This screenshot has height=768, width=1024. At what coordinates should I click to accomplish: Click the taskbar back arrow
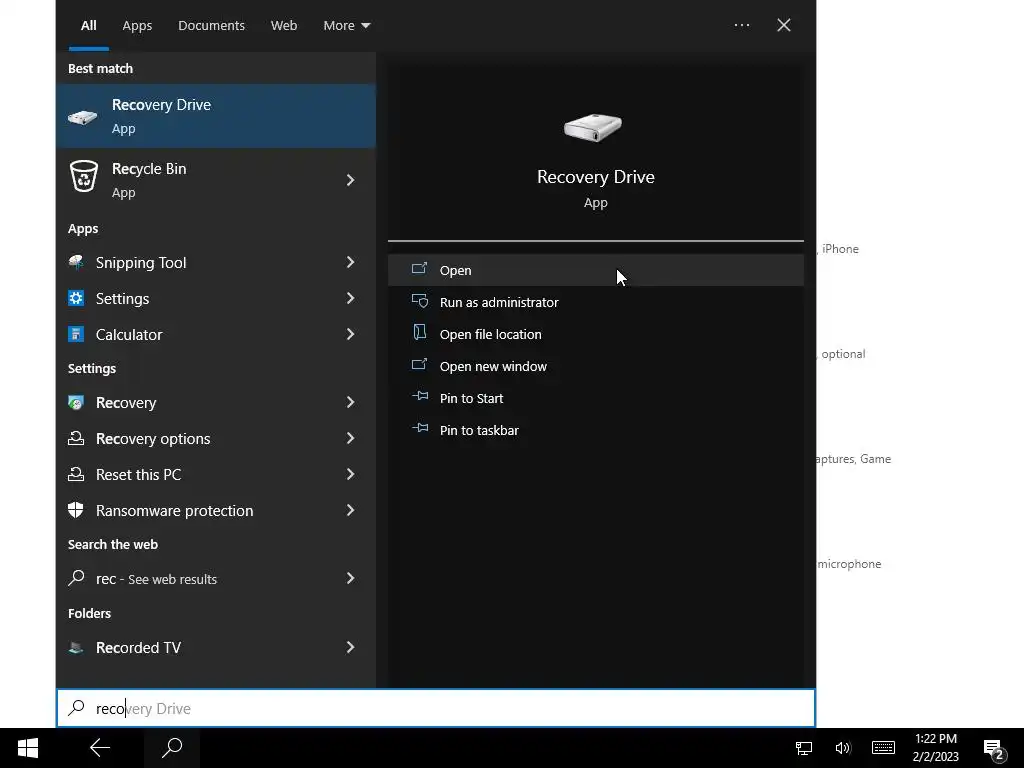coord(100,748)
